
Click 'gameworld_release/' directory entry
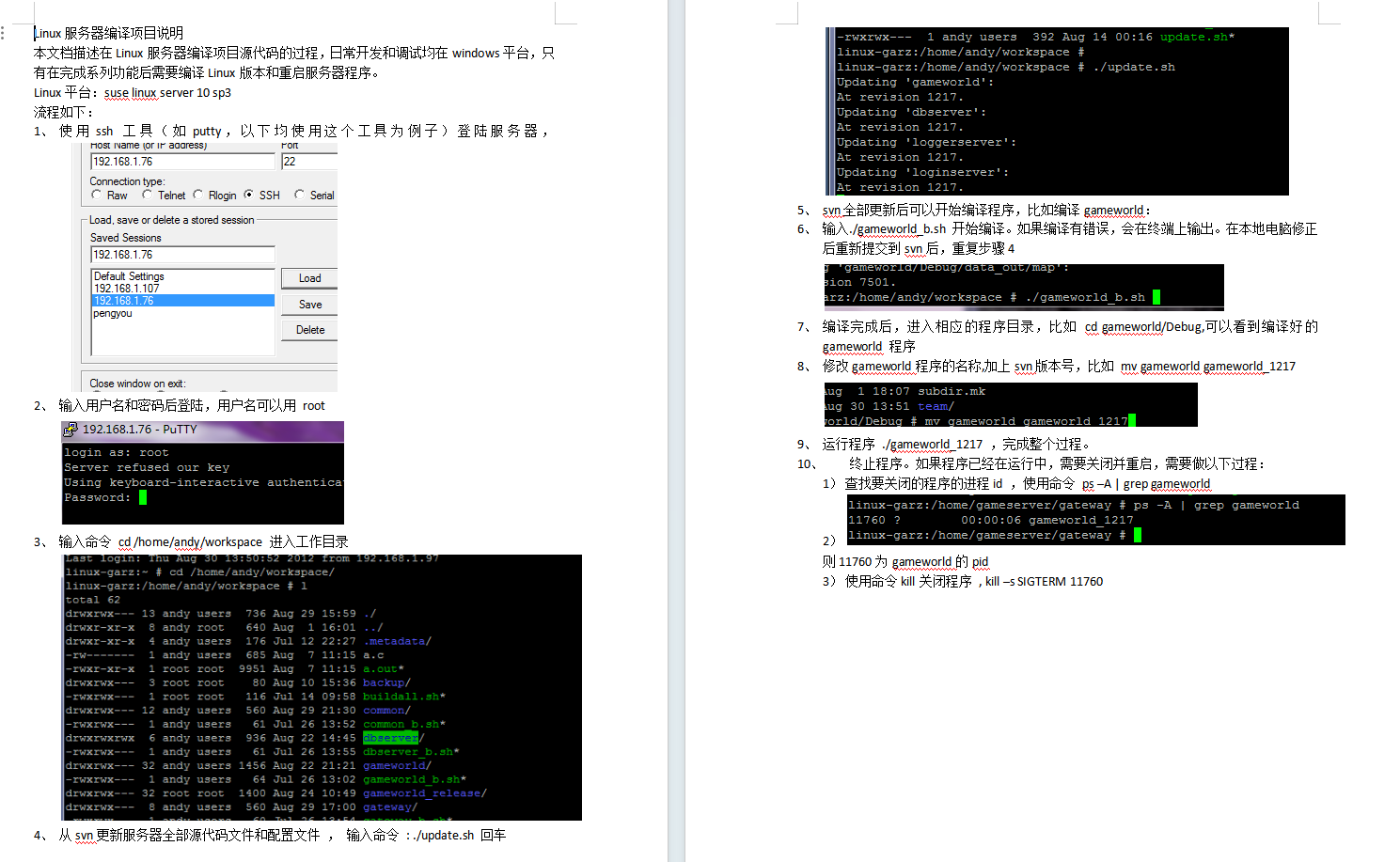(425, 793)
